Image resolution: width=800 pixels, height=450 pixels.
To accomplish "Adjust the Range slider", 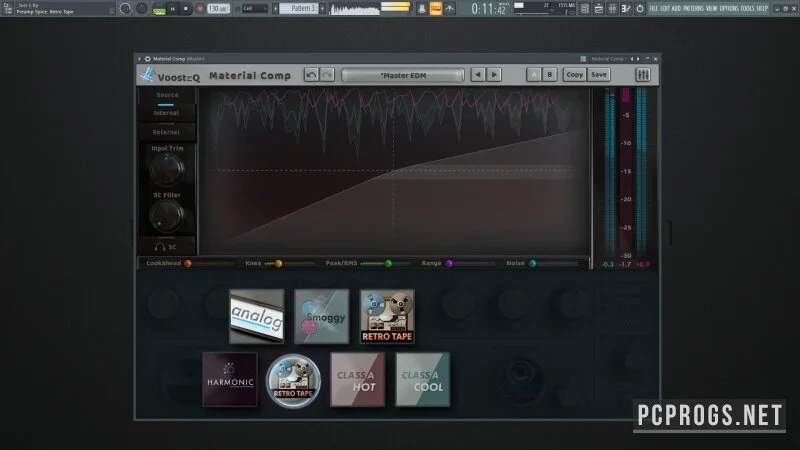I will click(x=469, y=264).
